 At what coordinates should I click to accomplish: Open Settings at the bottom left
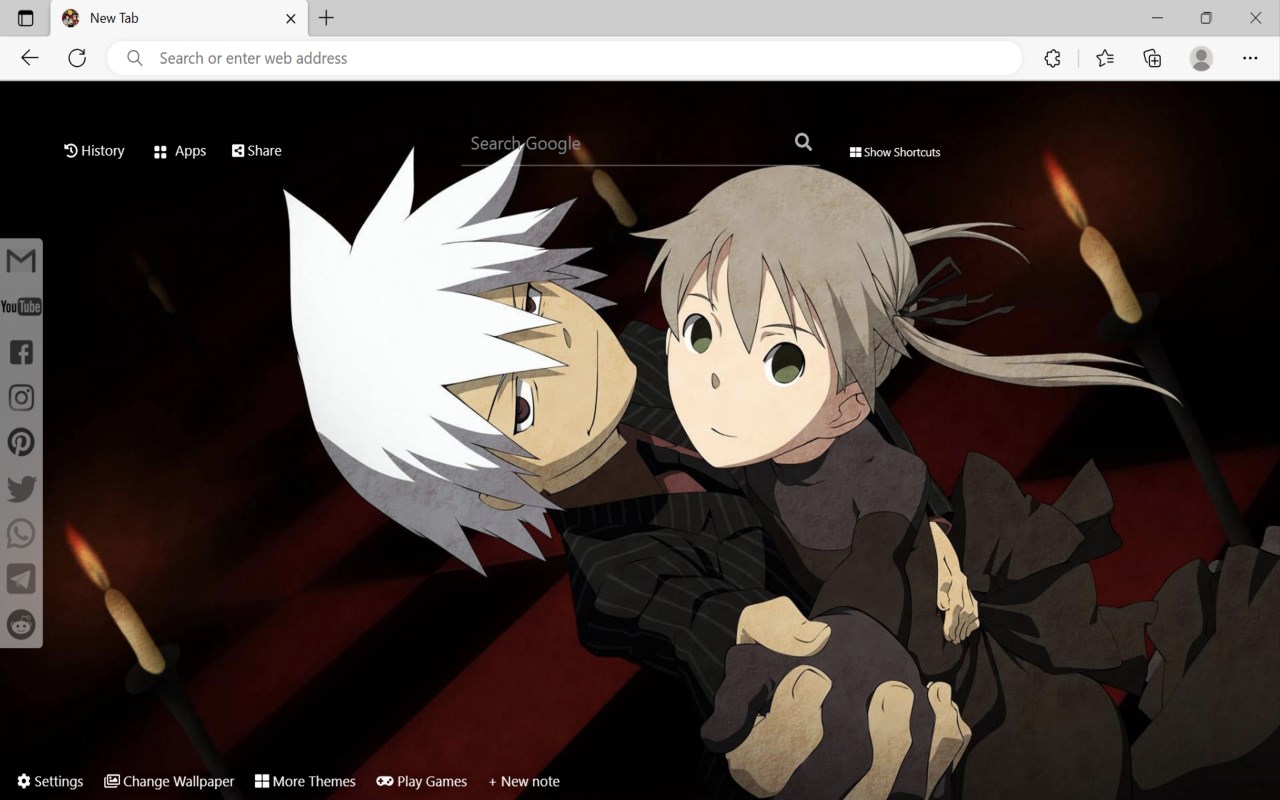[x=50, y=781]
